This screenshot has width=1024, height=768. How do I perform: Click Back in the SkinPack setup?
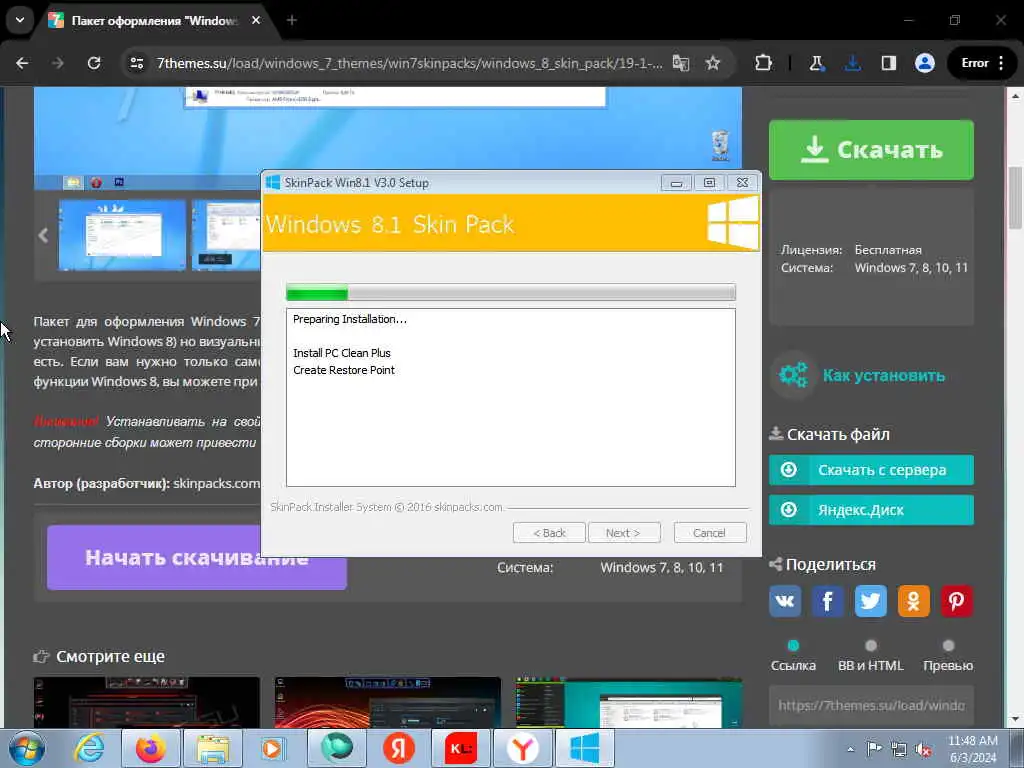click(549, 533)
